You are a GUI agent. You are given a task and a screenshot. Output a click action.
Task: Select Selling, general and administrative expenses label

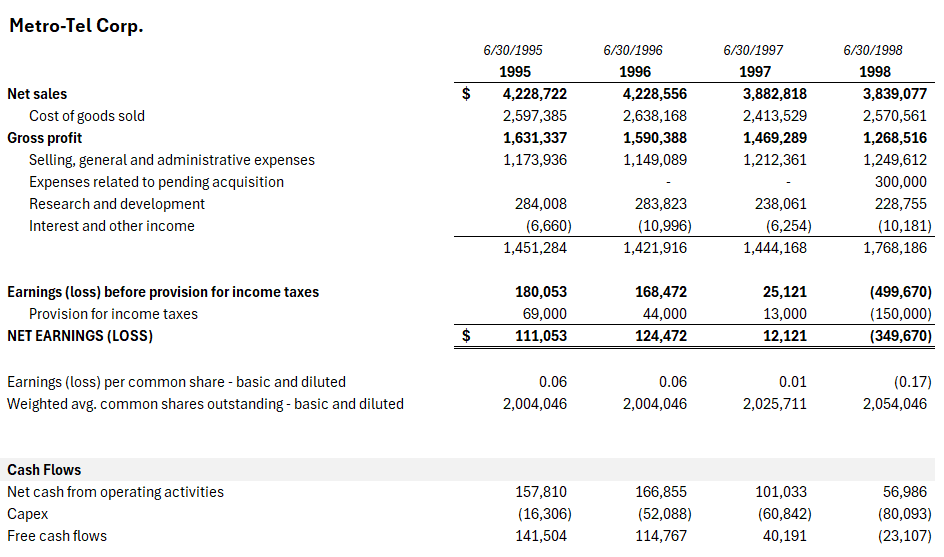tap(172, 160)
